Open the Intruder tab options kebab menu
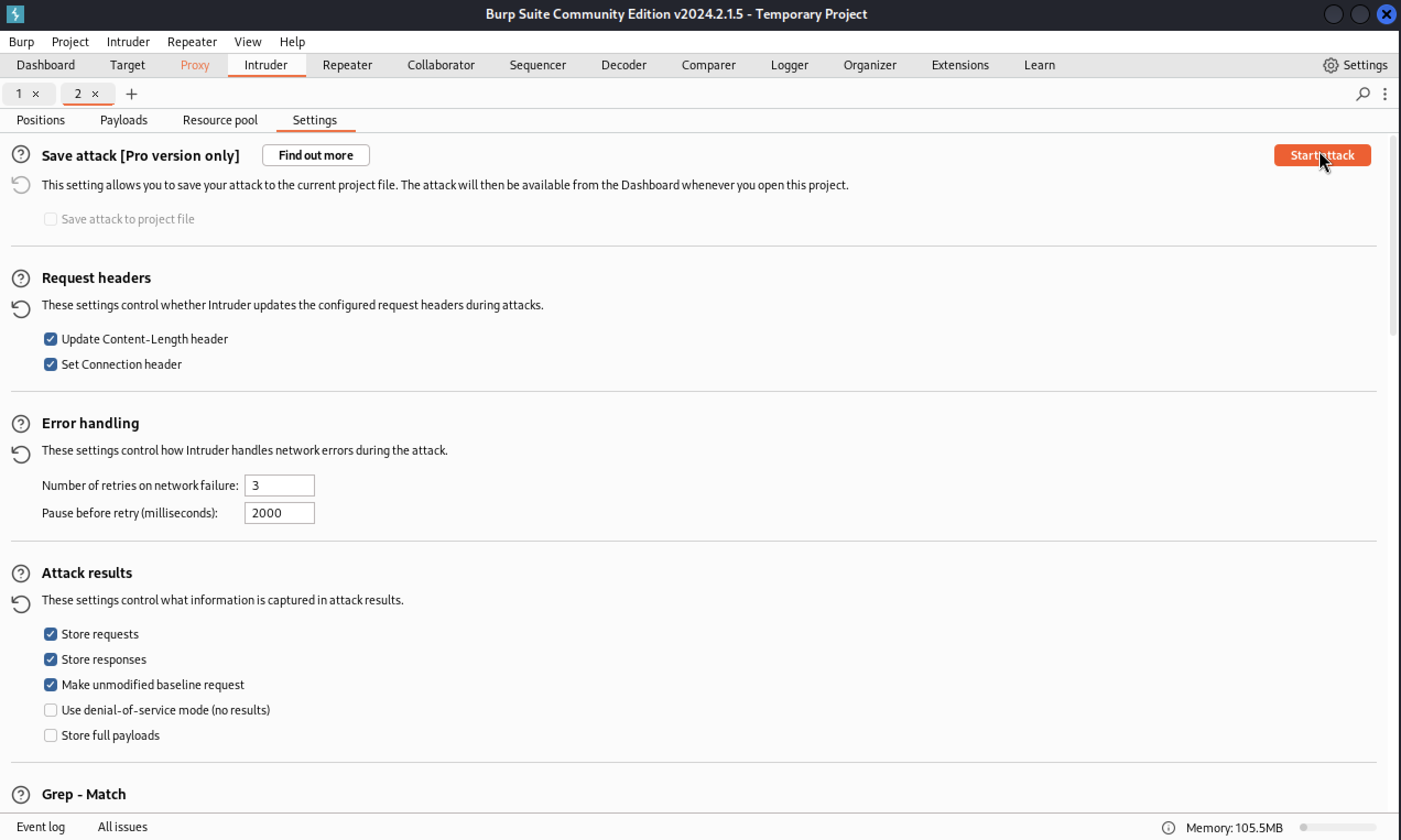This screenshot has width=1401, height=840. [1384, 94]
